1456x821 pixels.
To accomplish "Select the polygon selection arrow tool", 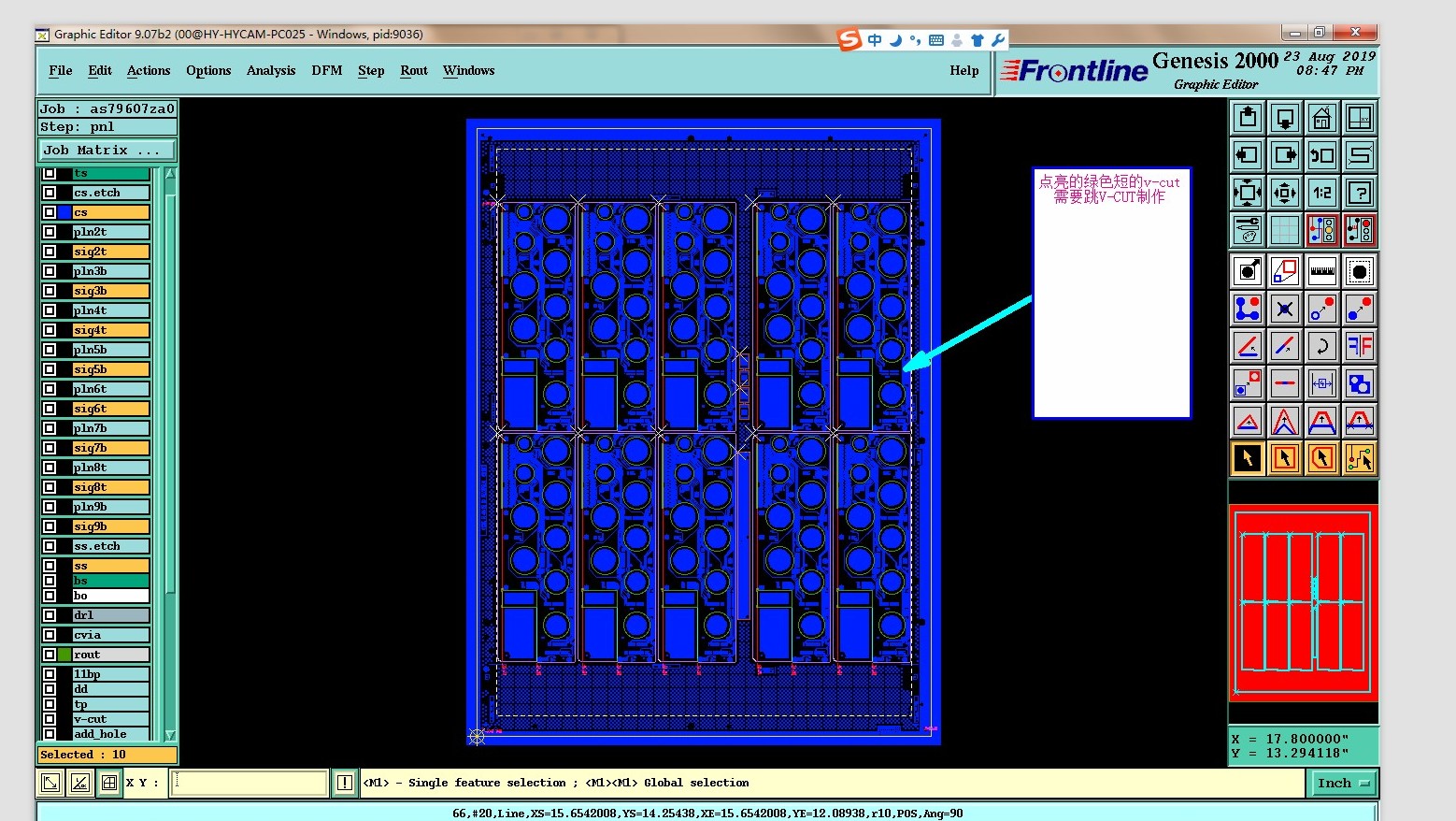I will point(1322,458).
